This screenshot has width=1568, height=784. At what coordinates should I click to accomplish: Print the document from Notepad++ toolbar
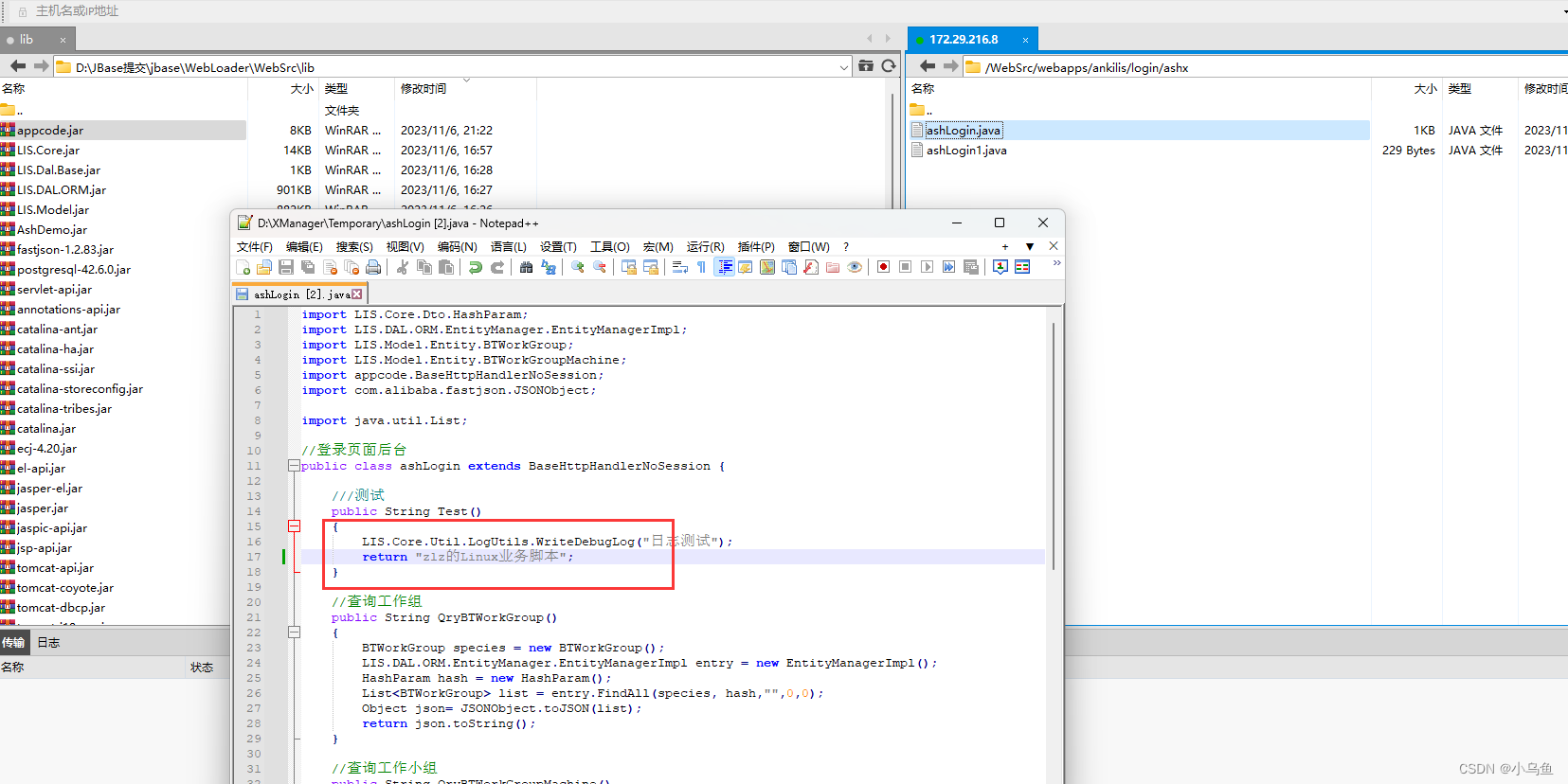[x=373, y=268]
